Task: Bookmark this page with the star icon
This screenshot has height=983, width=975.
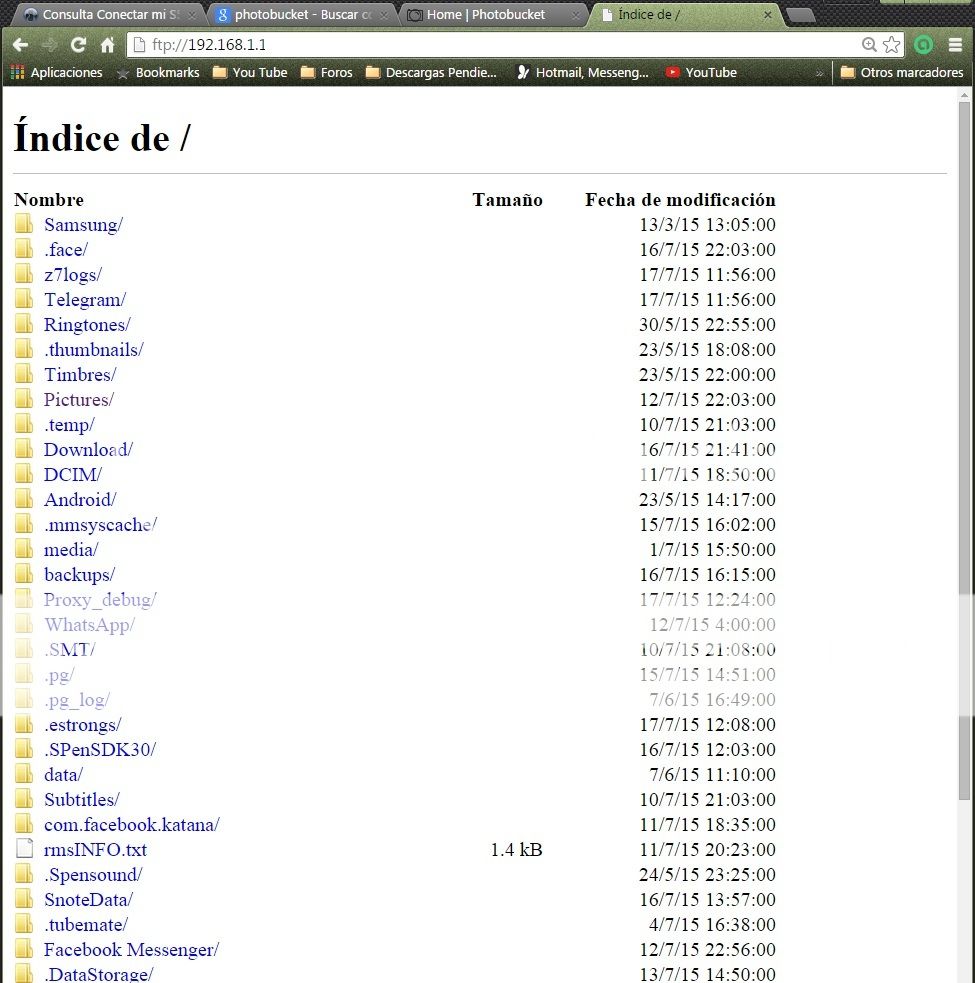Action: click(x=891, y=45)
